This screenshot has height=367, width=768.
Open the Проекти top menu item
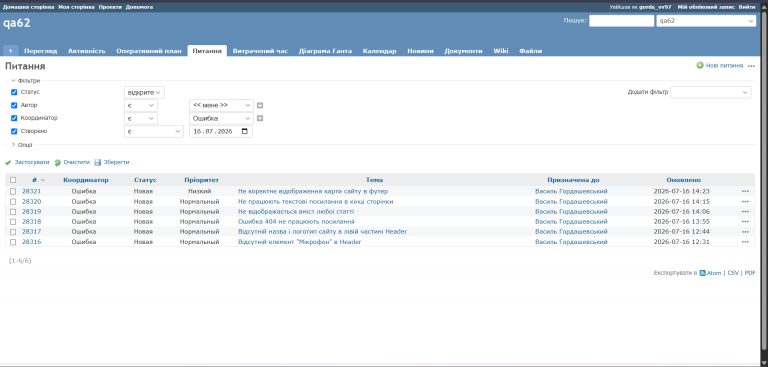110,7
